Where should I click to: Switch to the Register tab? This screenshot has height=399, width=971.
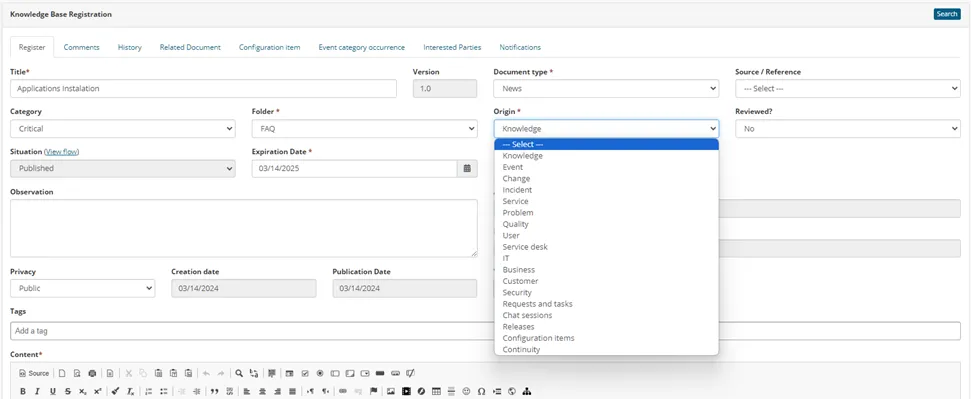32,47
